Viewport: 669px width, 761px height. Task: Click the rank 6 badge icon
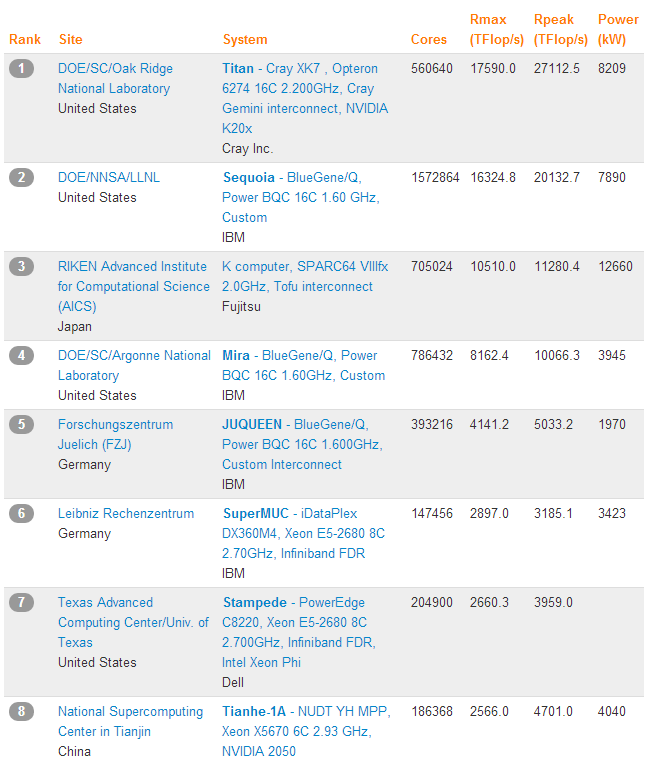coord(22,513)
